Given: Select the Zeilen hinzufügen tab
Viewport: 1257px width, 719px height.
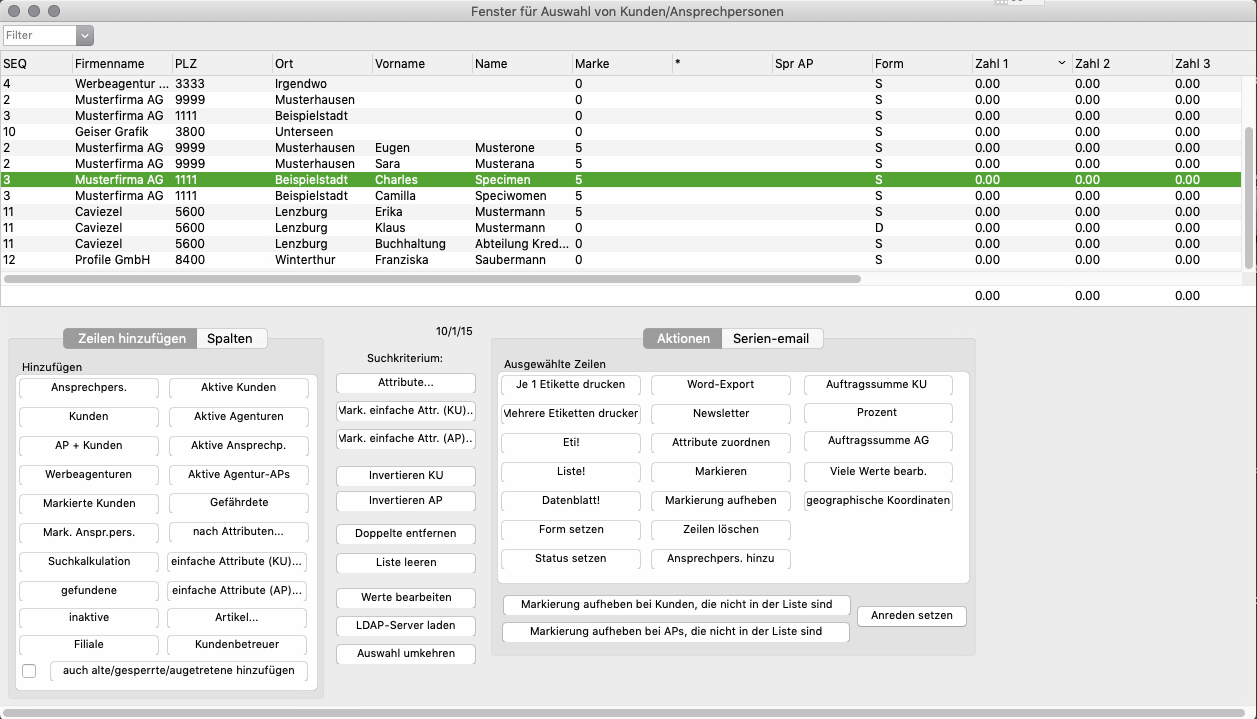Looking at the screenshot, I should [x=131, y=338].
